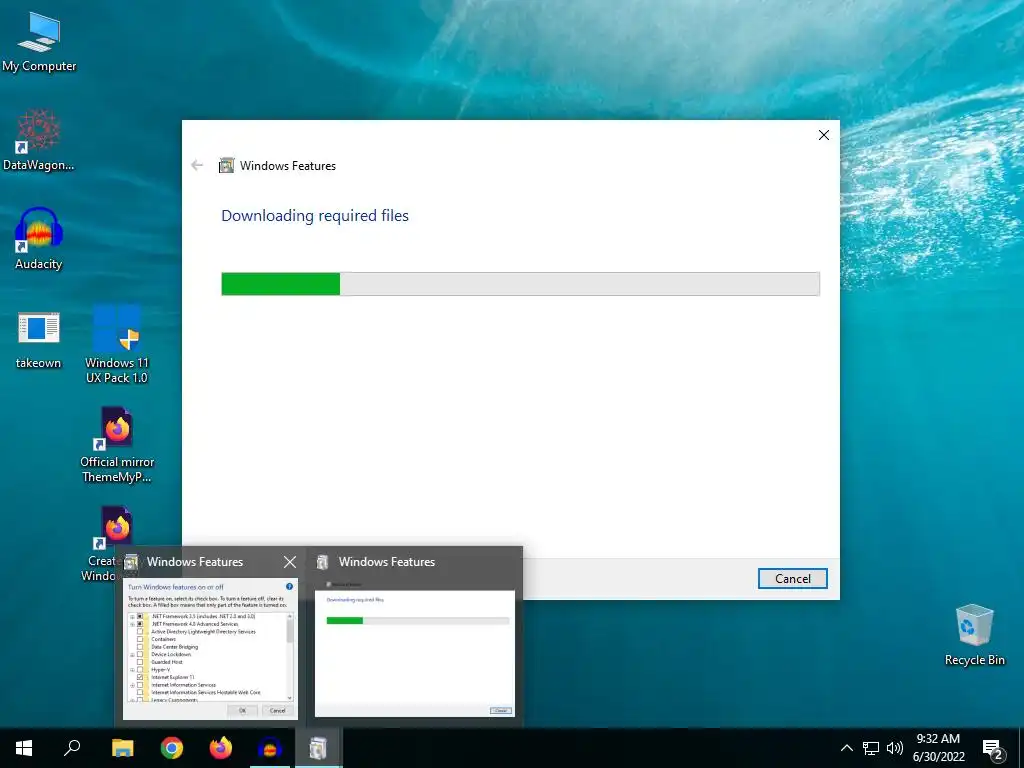Open network status tray icon
This screenshot has height=768, width=1024.
click(871, 748)
